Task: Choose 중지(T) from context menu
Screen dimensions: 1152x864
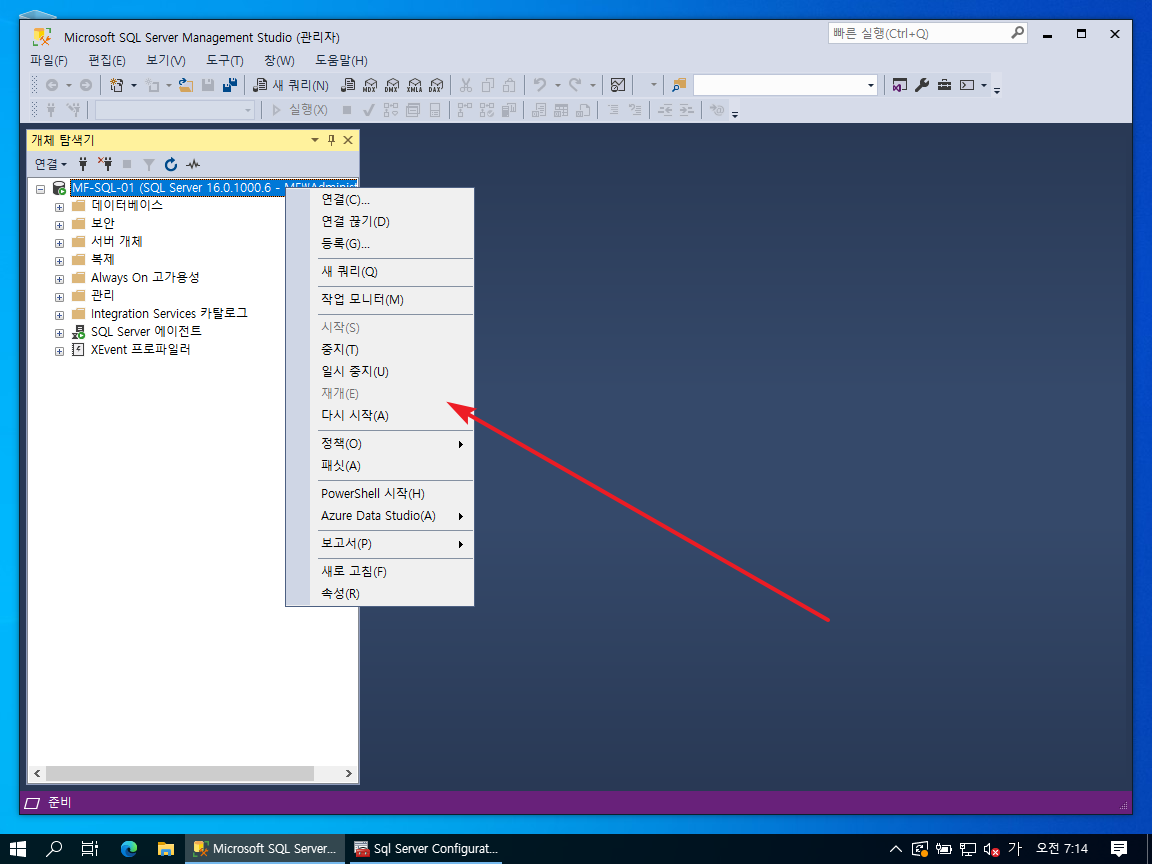Action: tap(380, 350)
